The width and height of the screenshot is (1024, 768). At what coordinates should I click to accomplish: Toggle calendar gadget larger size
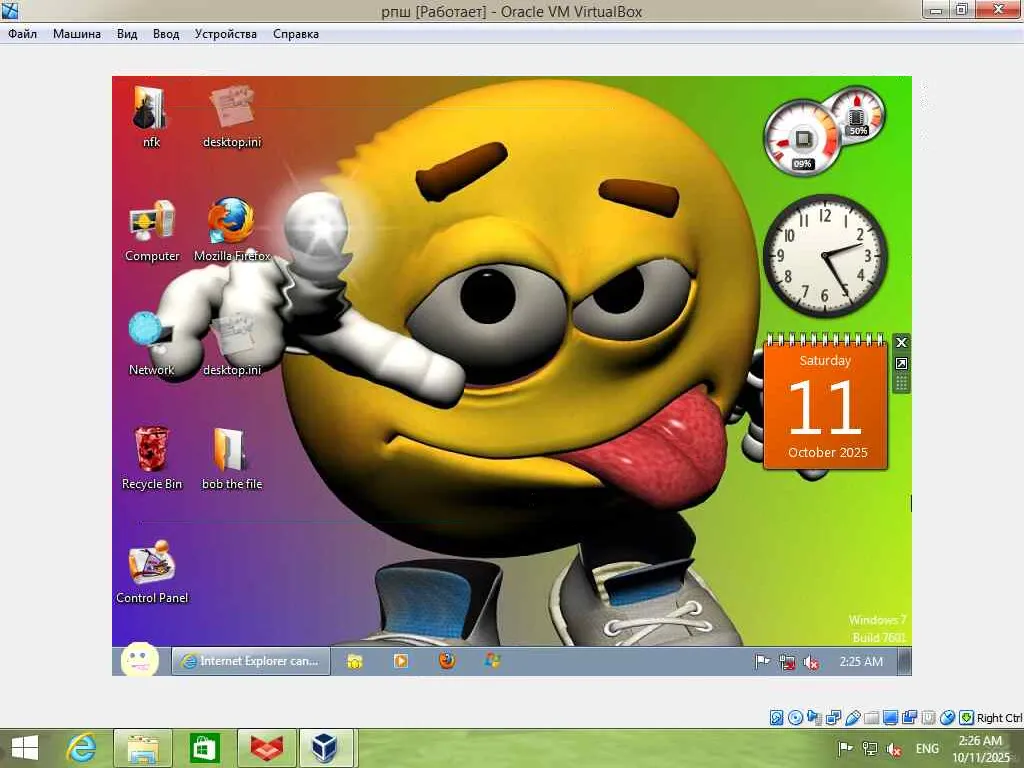pyautogui.click(x=901, y=364)
